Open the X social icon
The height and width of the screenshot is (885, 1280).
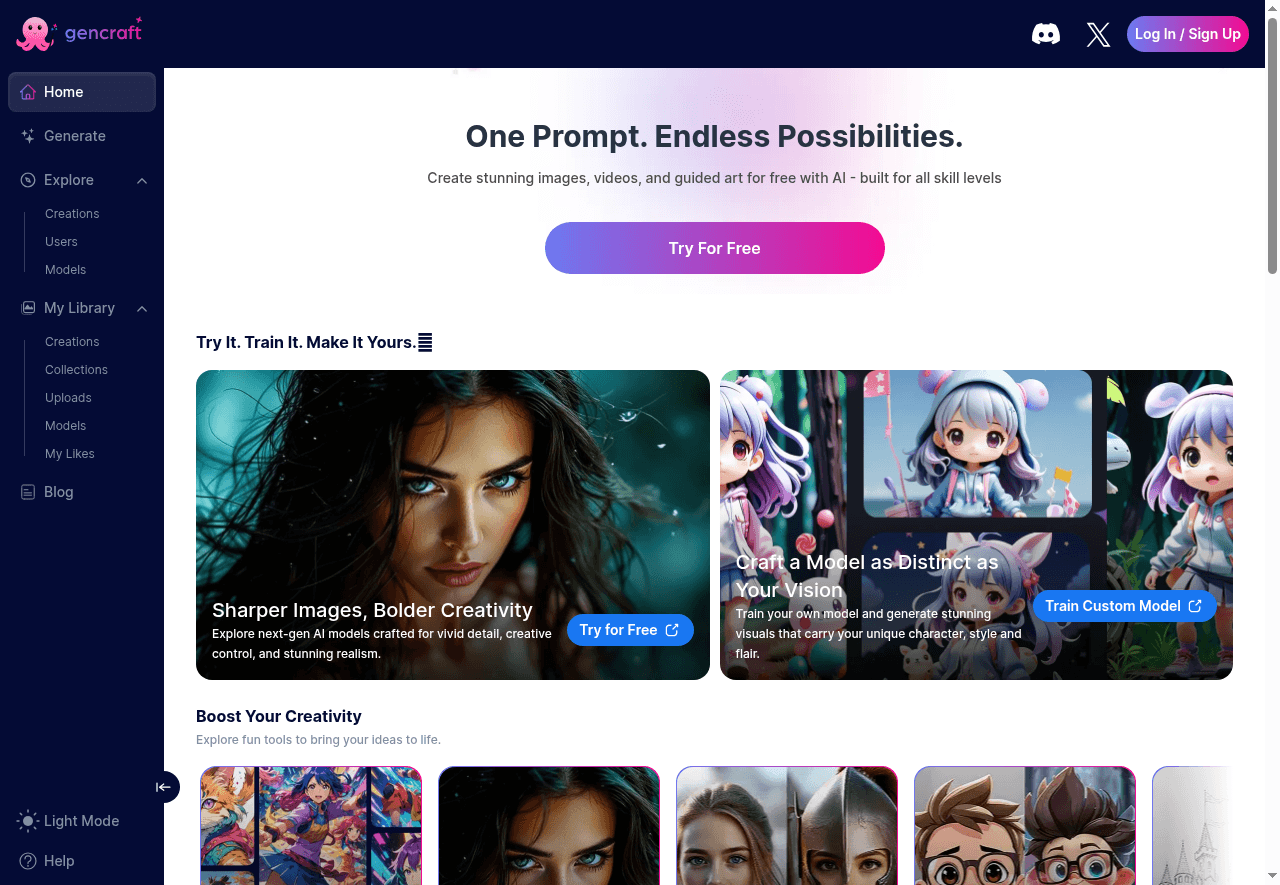click(1098, 35)
